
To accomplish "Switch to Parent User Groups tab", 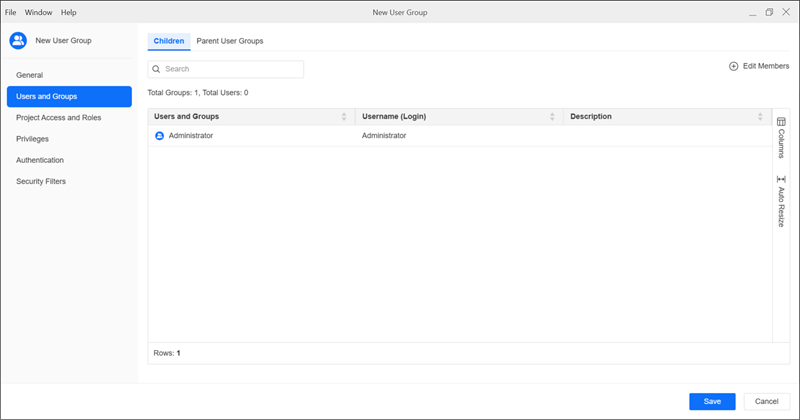I will [x=230, y=41].
